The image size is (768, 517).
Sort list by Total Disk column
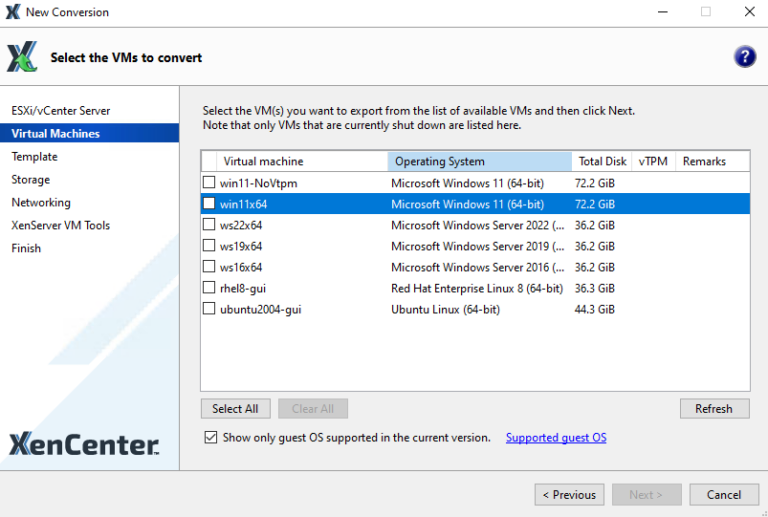(x=602, y=161)
